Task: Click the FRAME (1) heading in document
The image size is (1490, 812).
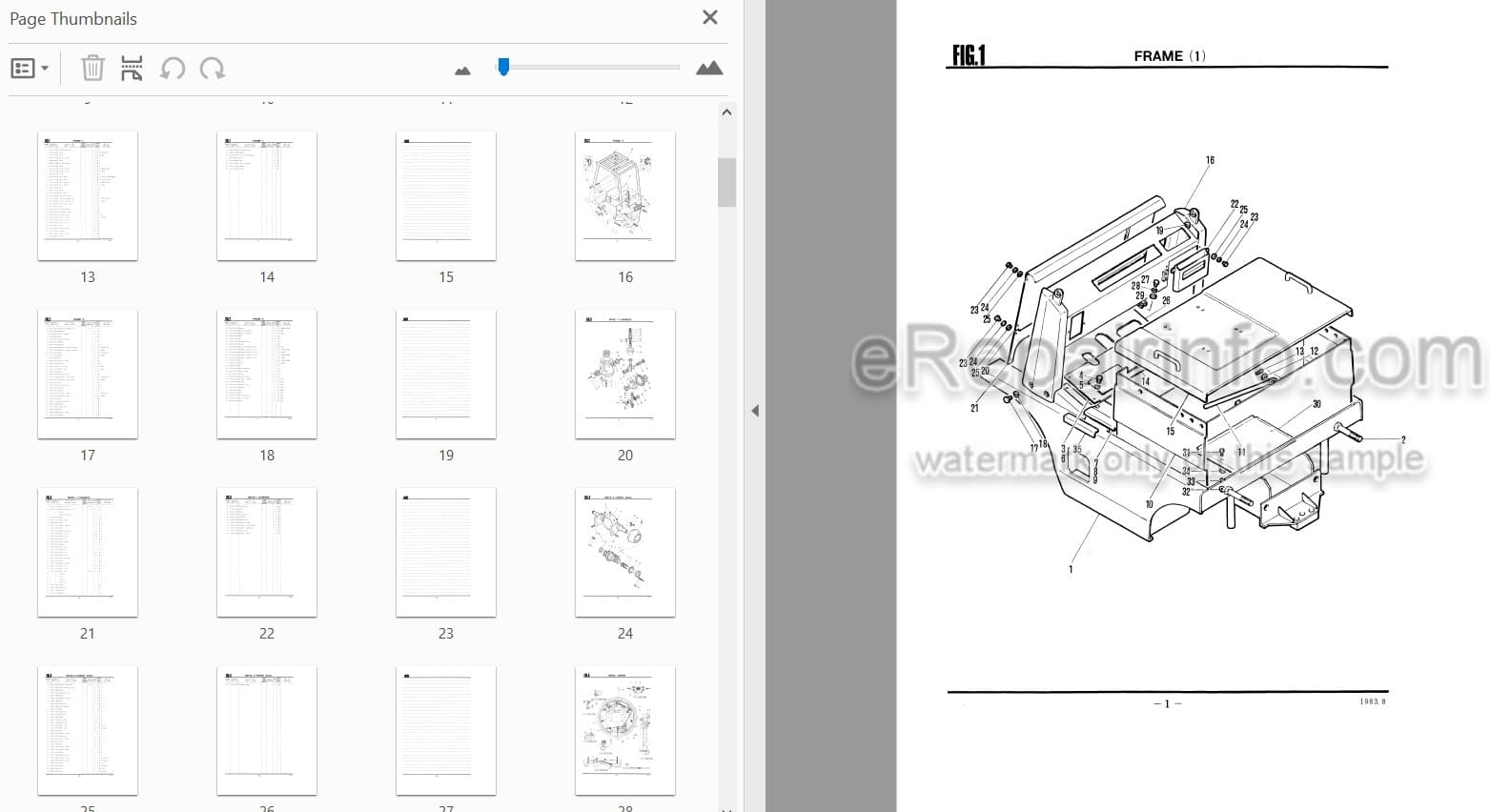Action: (x=1170, y=56)
